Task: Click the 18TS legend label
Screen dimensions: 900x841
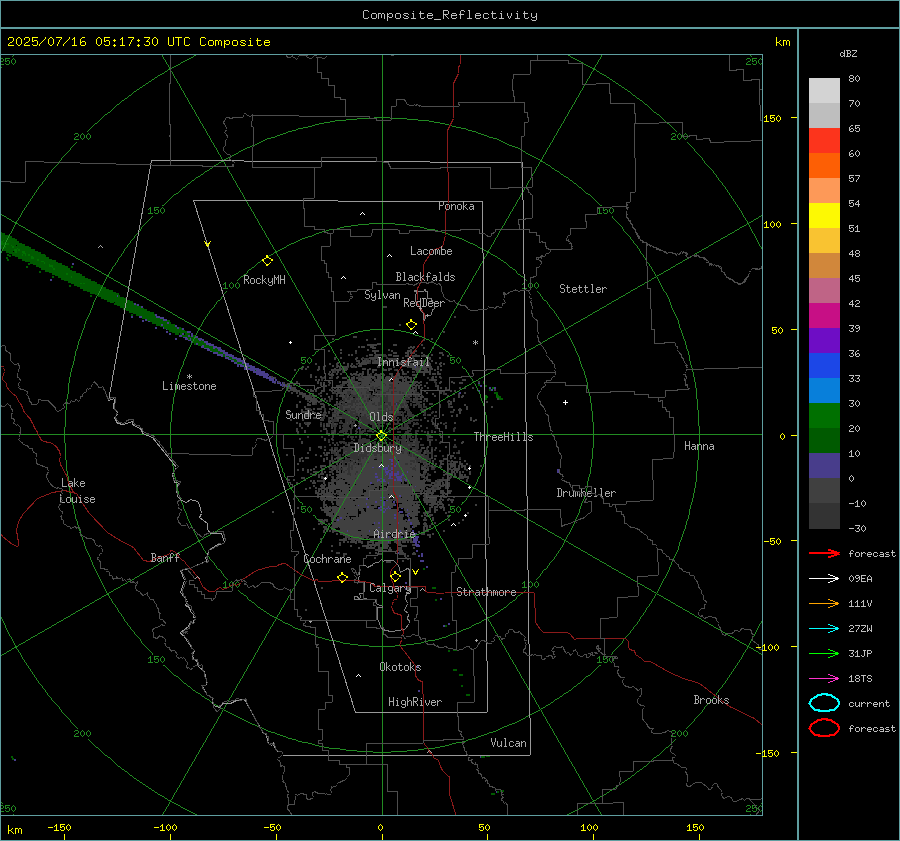Action: 860,679
